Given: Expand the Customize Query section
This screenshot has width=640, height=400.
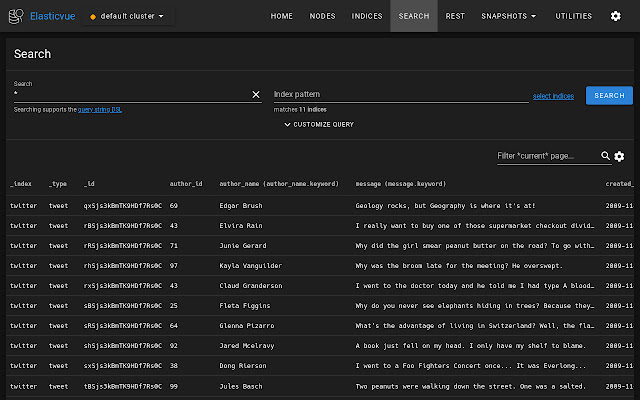Looking at the screenshot, I should coord(319,124).
